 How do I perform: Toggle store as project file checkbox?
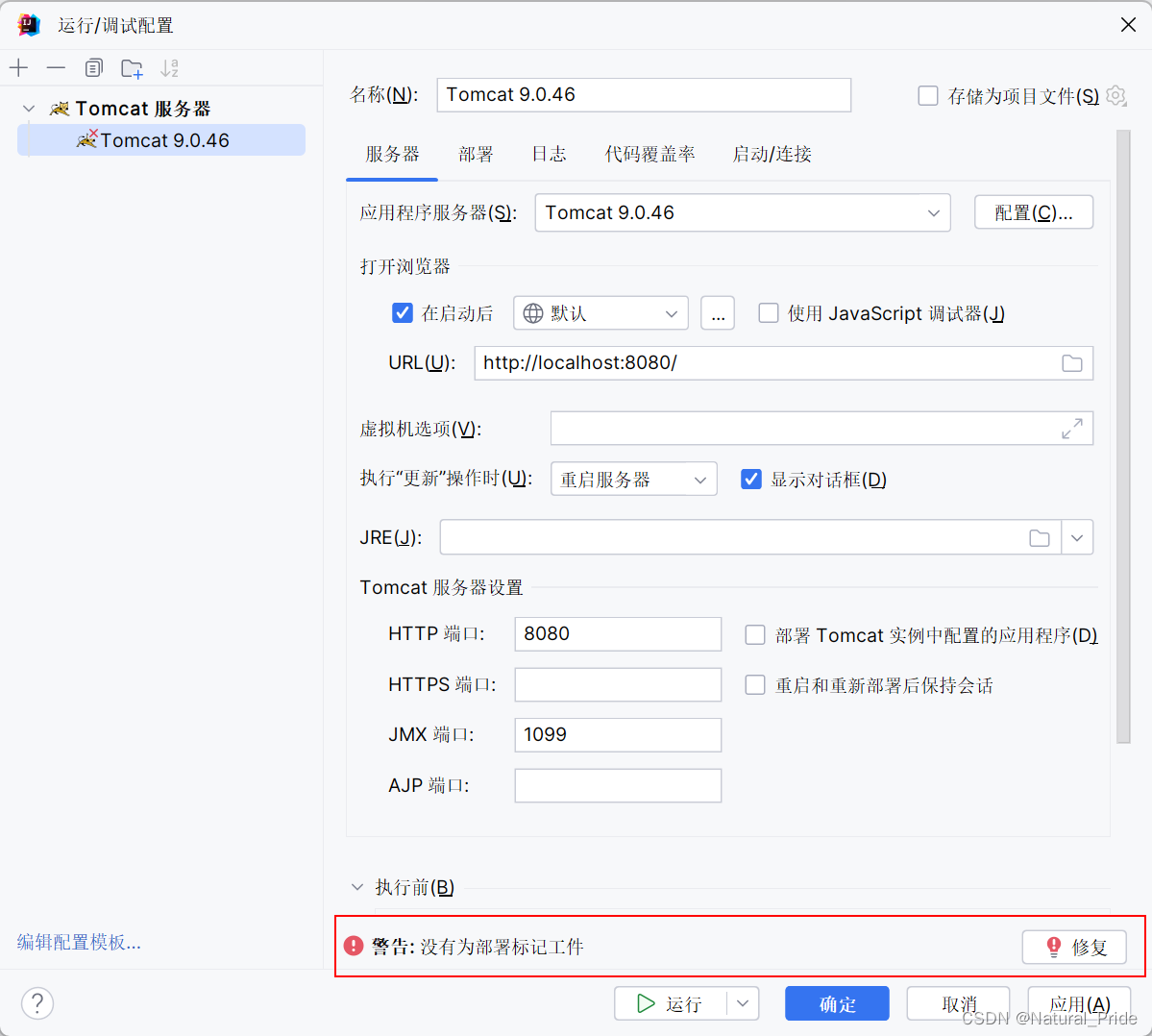tap(928, 95)
